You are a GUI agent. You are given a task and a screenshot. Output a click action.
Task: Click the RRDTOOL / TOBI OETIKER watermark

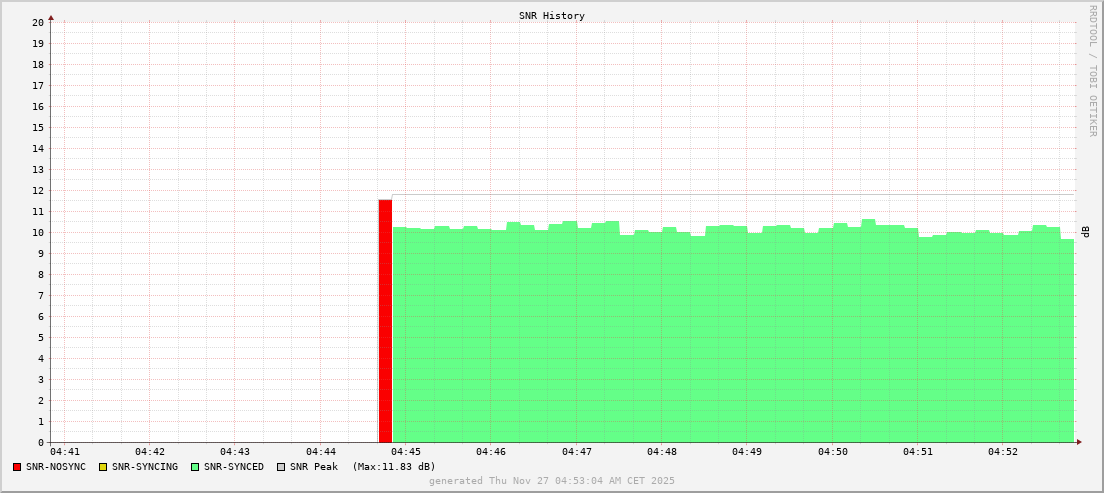pyautogui.click(x=1092, y=70)
